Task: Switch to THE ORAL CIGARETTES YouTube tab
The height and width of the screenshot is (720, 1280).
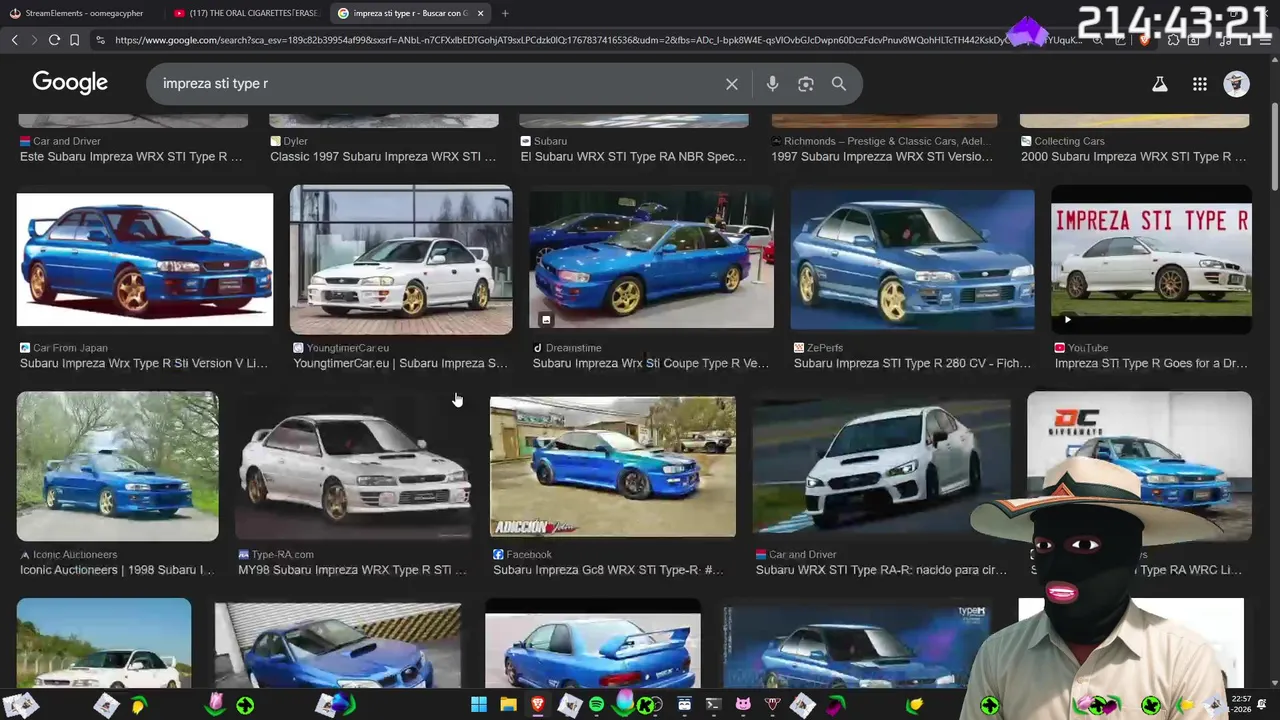Action: 245,13
